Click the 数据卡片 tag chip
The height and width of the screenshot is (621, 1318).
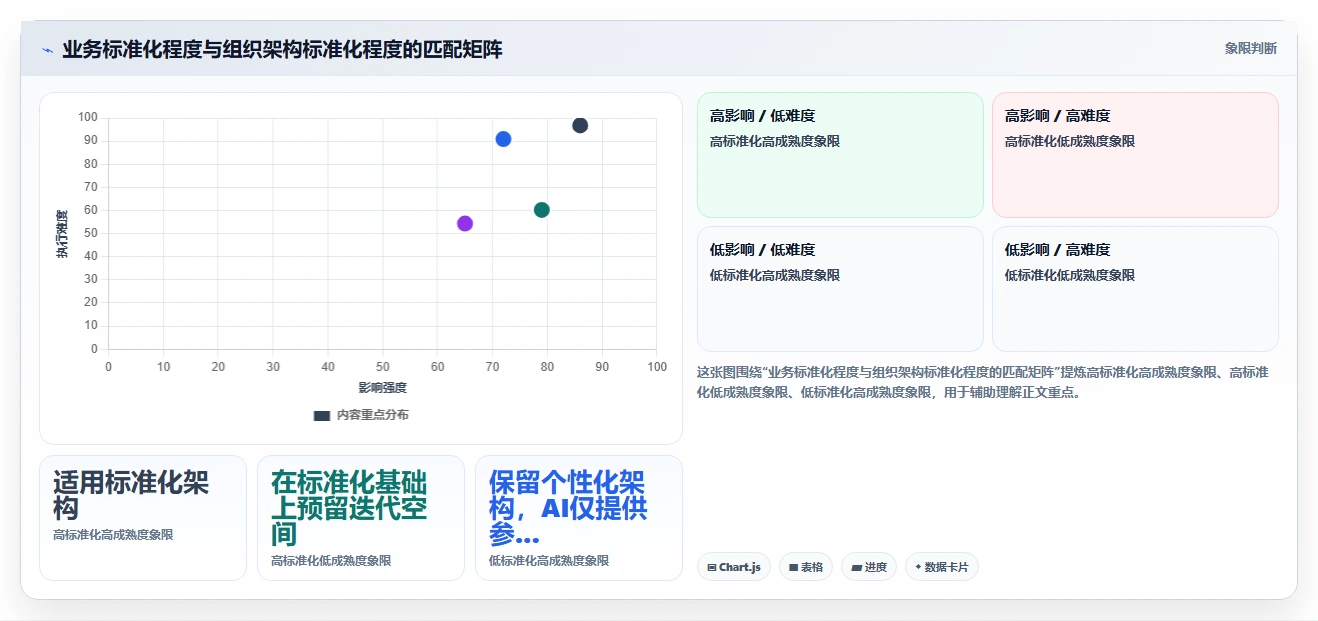point(942,567)
